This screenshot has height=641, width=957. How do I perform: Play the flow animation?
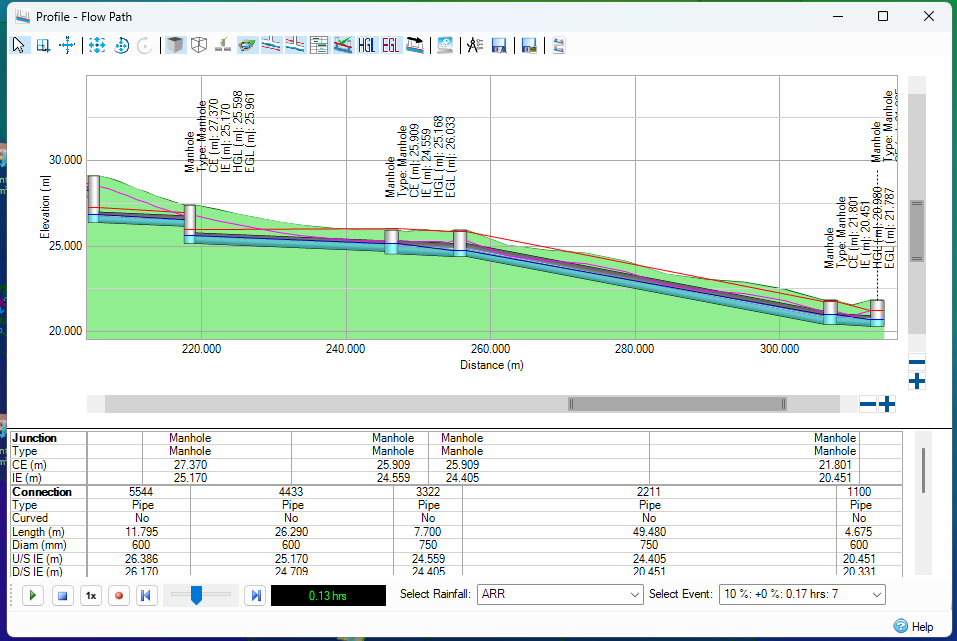tap(32, 595)
